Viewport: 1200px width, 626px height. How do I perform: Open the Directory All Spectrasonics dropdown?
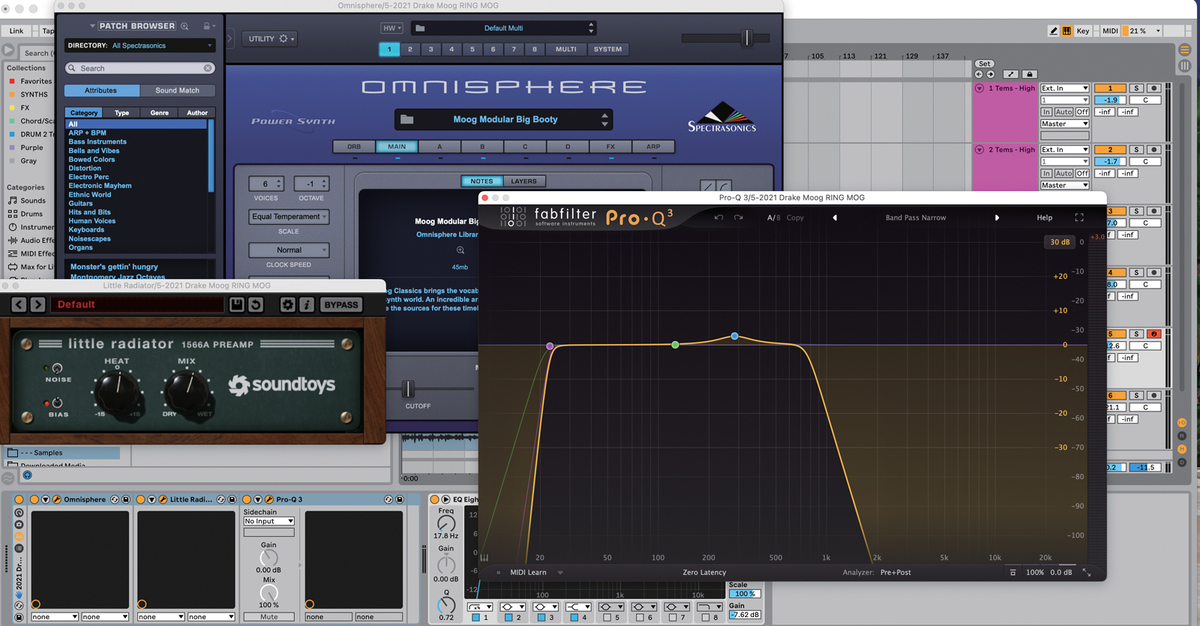pos(141,46)
